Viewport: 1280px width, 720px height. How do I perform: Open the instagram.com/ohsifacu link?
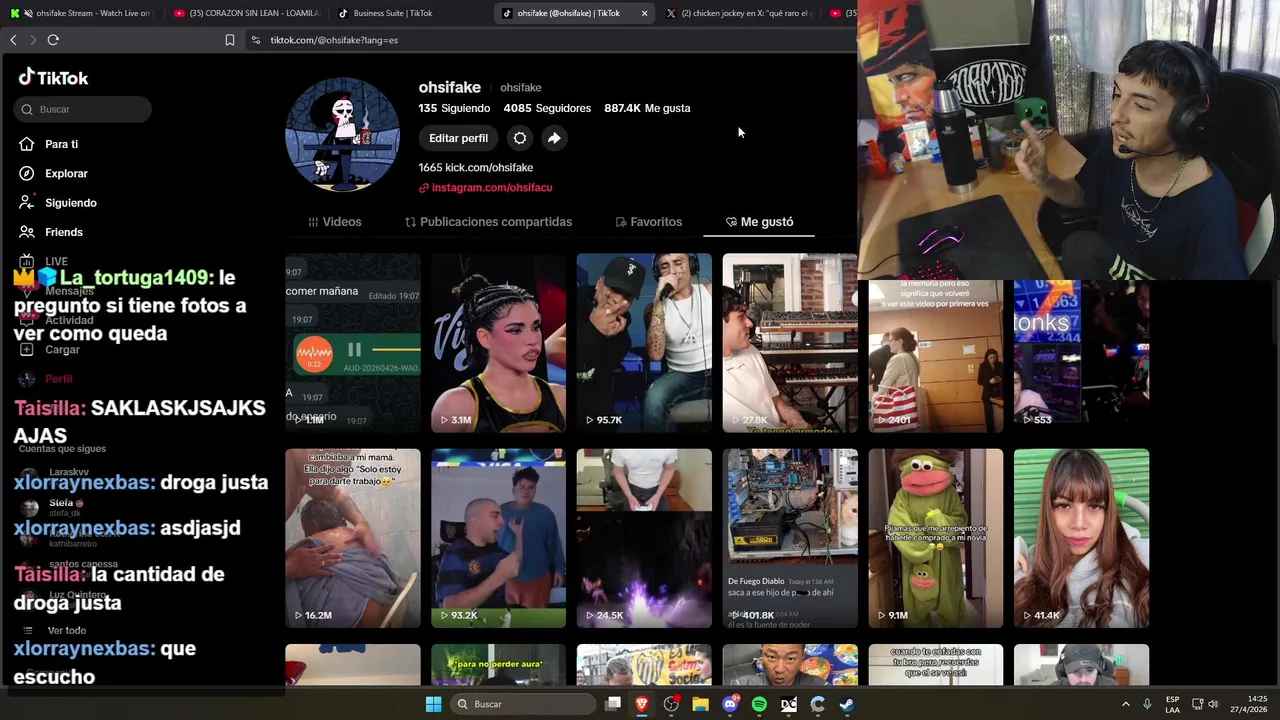coord(486,187)
